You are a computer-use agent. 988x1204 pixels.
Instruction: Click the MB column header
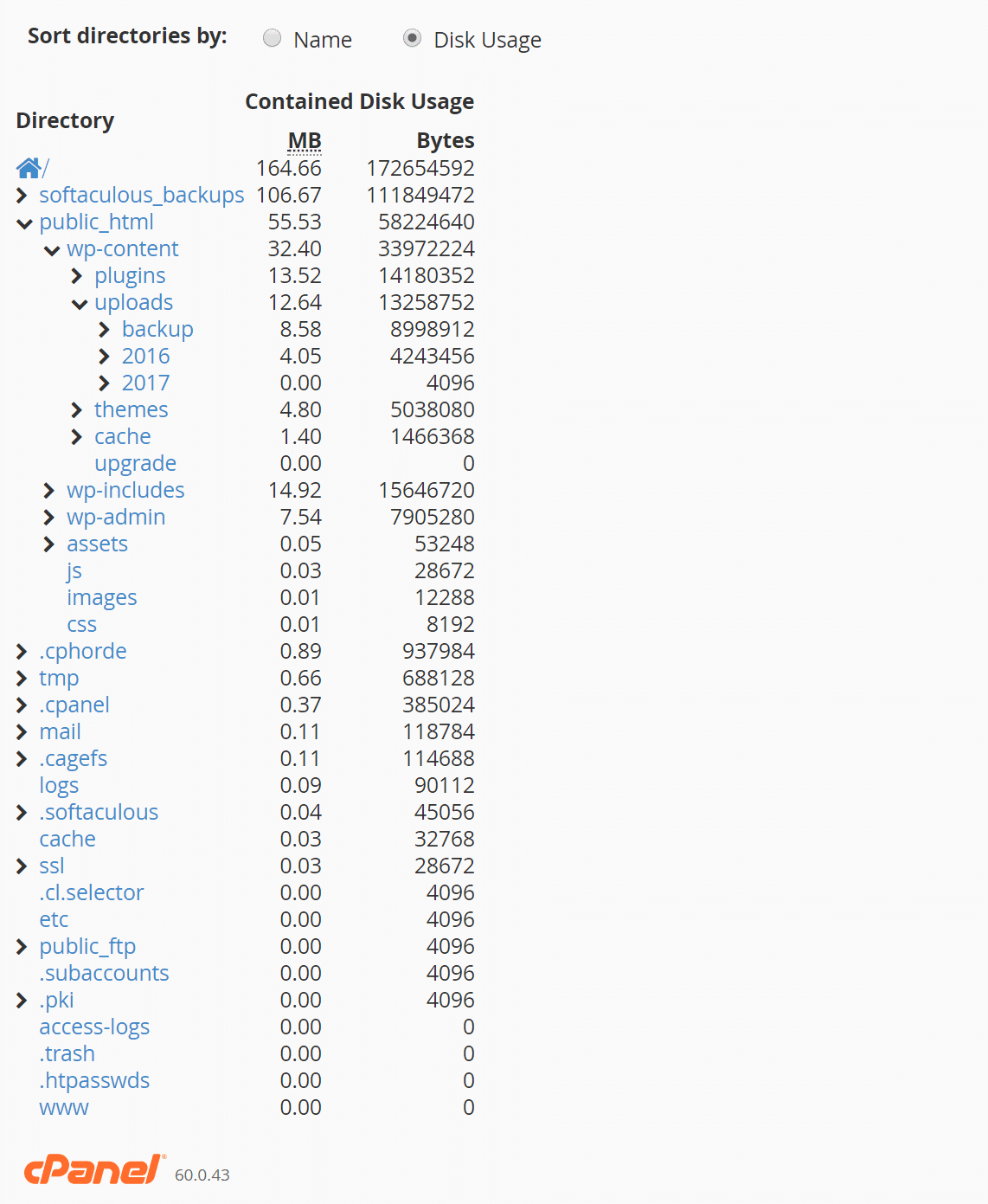point(303,140)
